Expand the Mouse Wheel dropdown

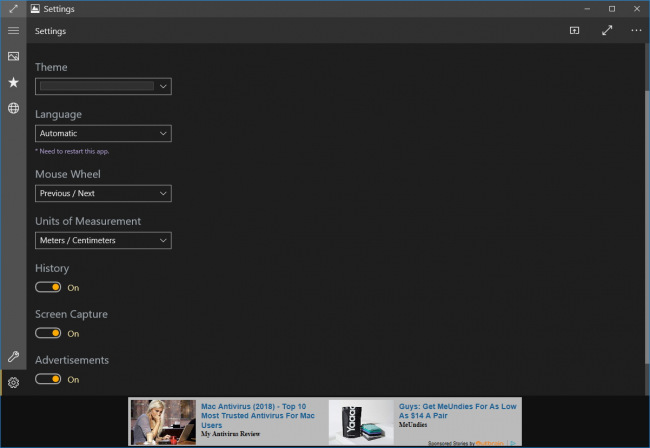pos(103,194)
